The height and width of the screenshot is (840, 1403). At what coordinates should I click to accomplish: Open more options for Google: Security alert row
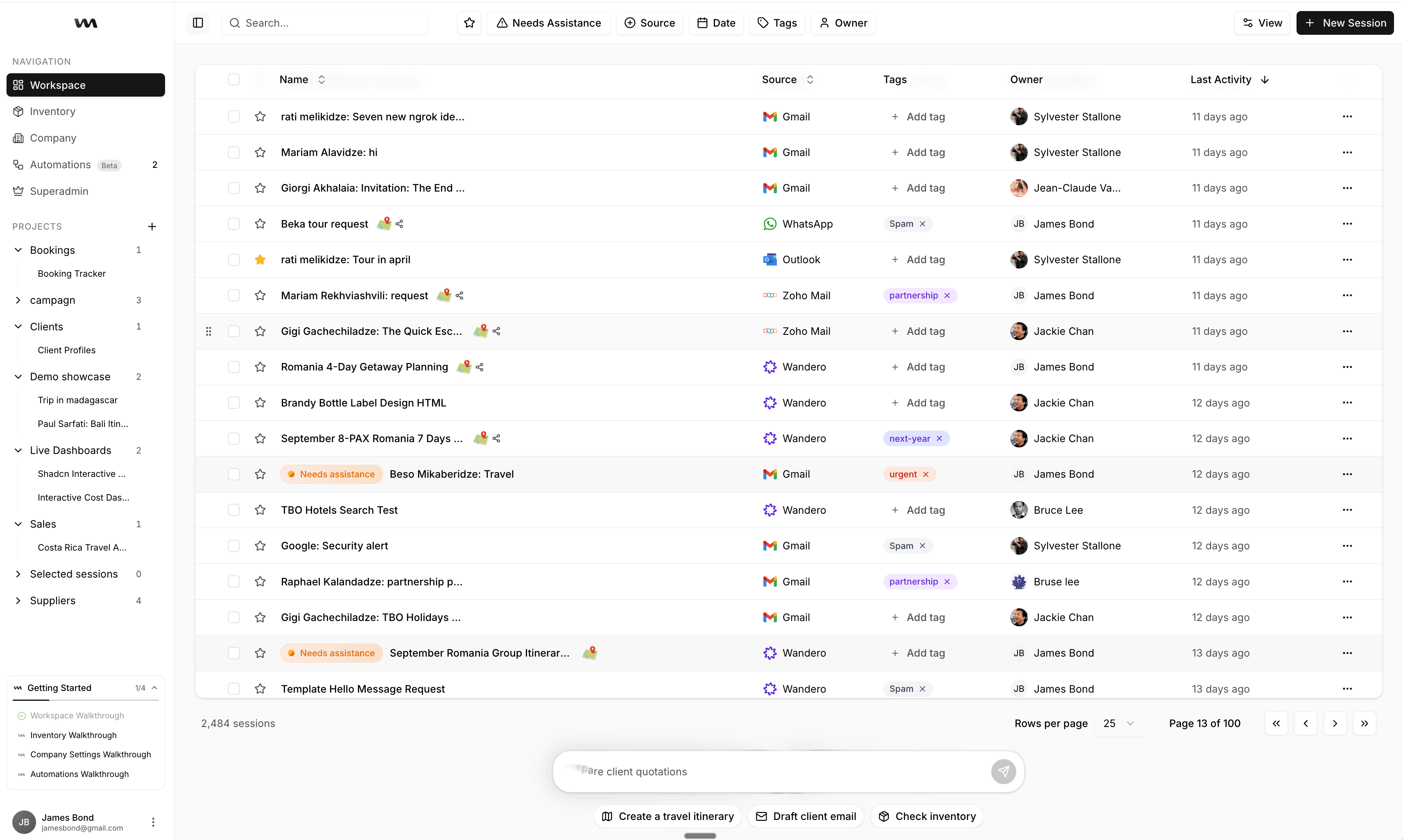coord(1347,546)
